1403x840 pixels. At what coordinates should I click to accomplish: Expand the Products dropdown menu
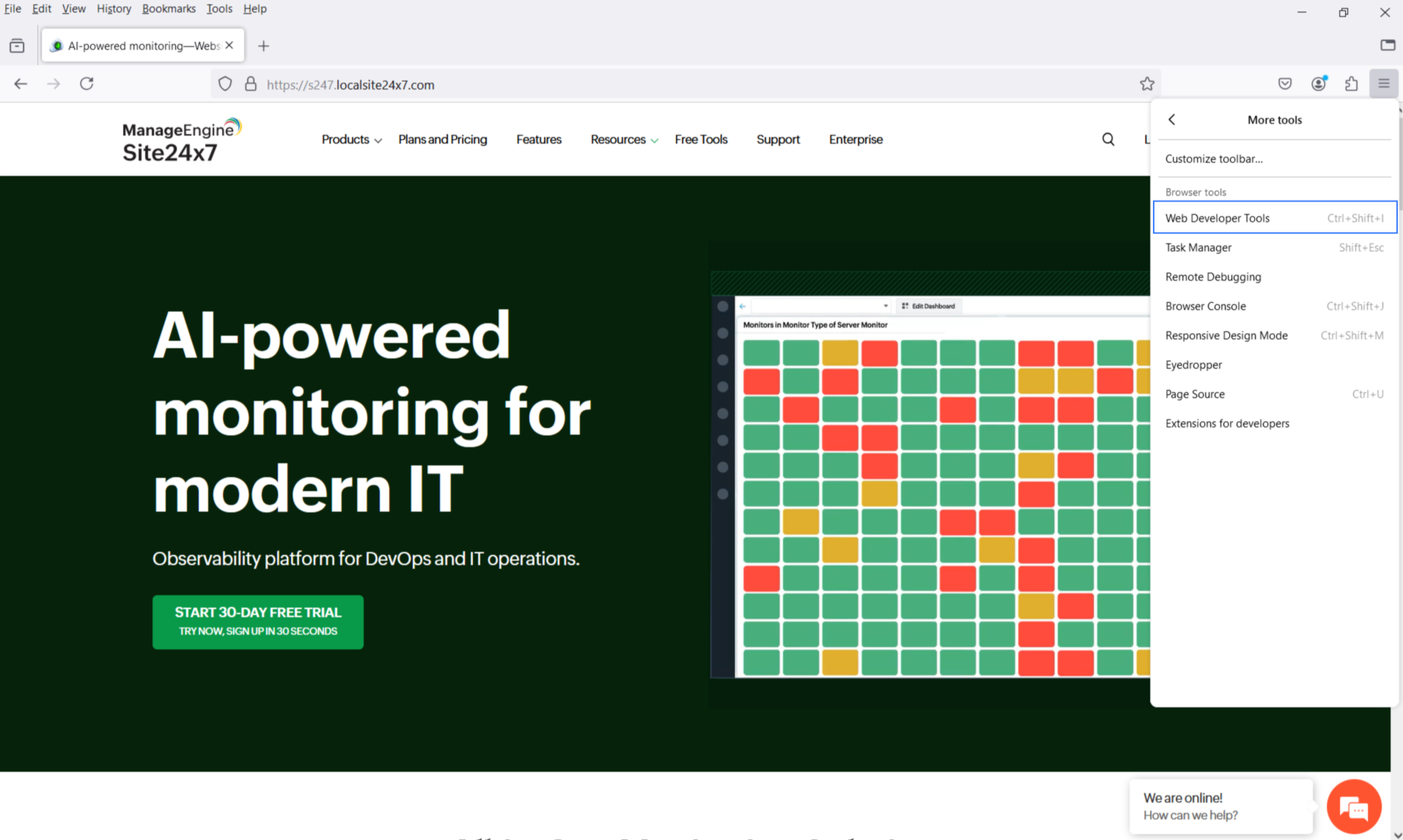[351, 139]
